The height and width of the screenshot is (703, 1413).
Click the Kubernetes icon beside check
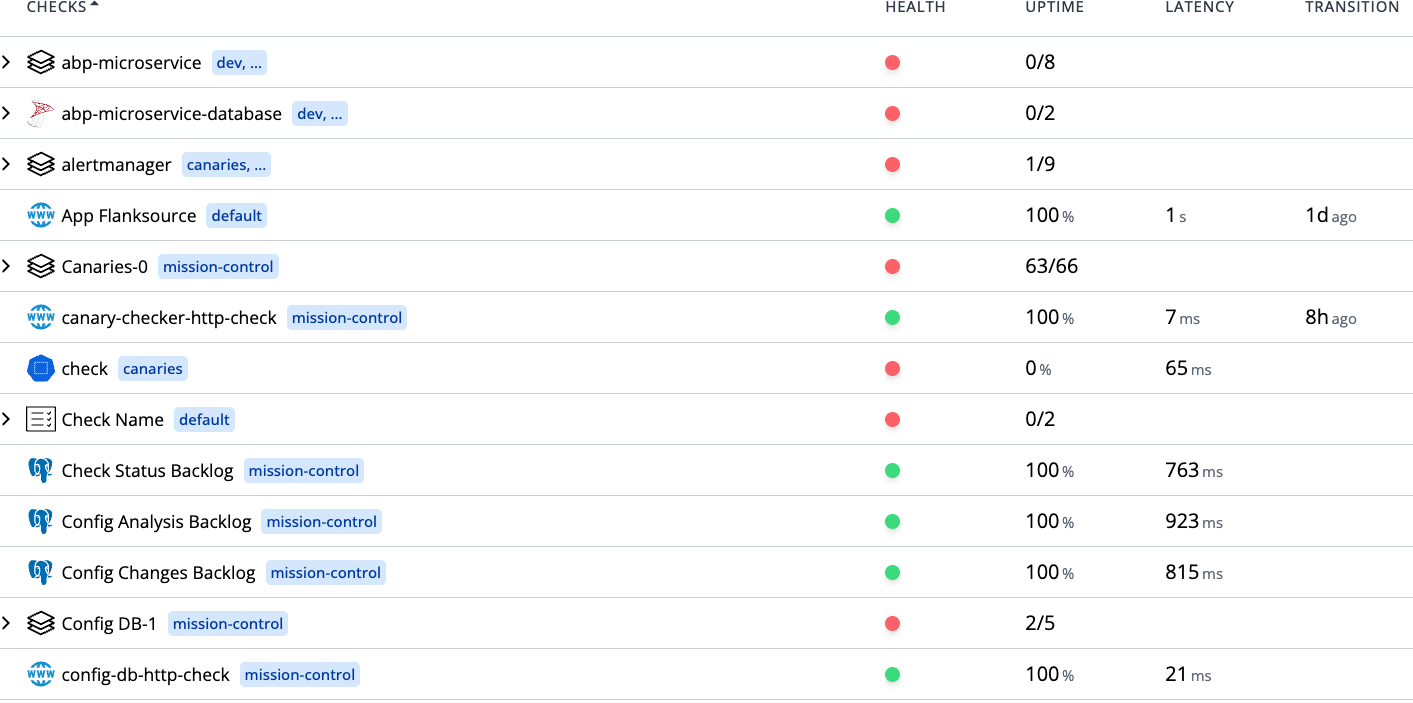(40, 369)
